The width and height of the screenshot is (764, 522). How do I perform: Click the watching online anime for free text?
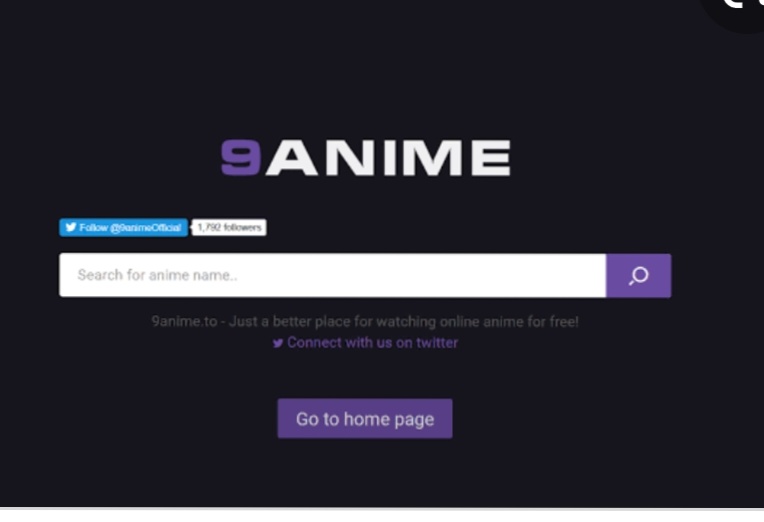[478, 322]
